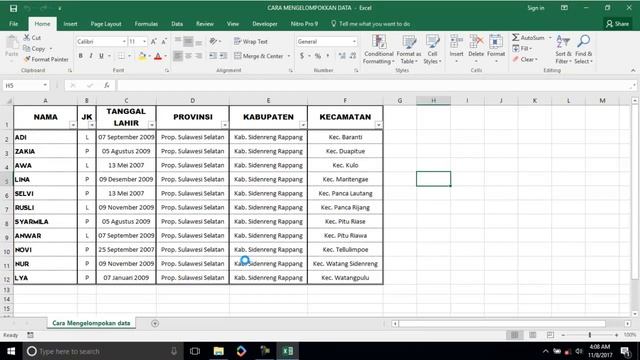Image resolution: width=640 pixels, height=360 pixels.
Task: Apply Percent Style format
Action: click(318, 56)
